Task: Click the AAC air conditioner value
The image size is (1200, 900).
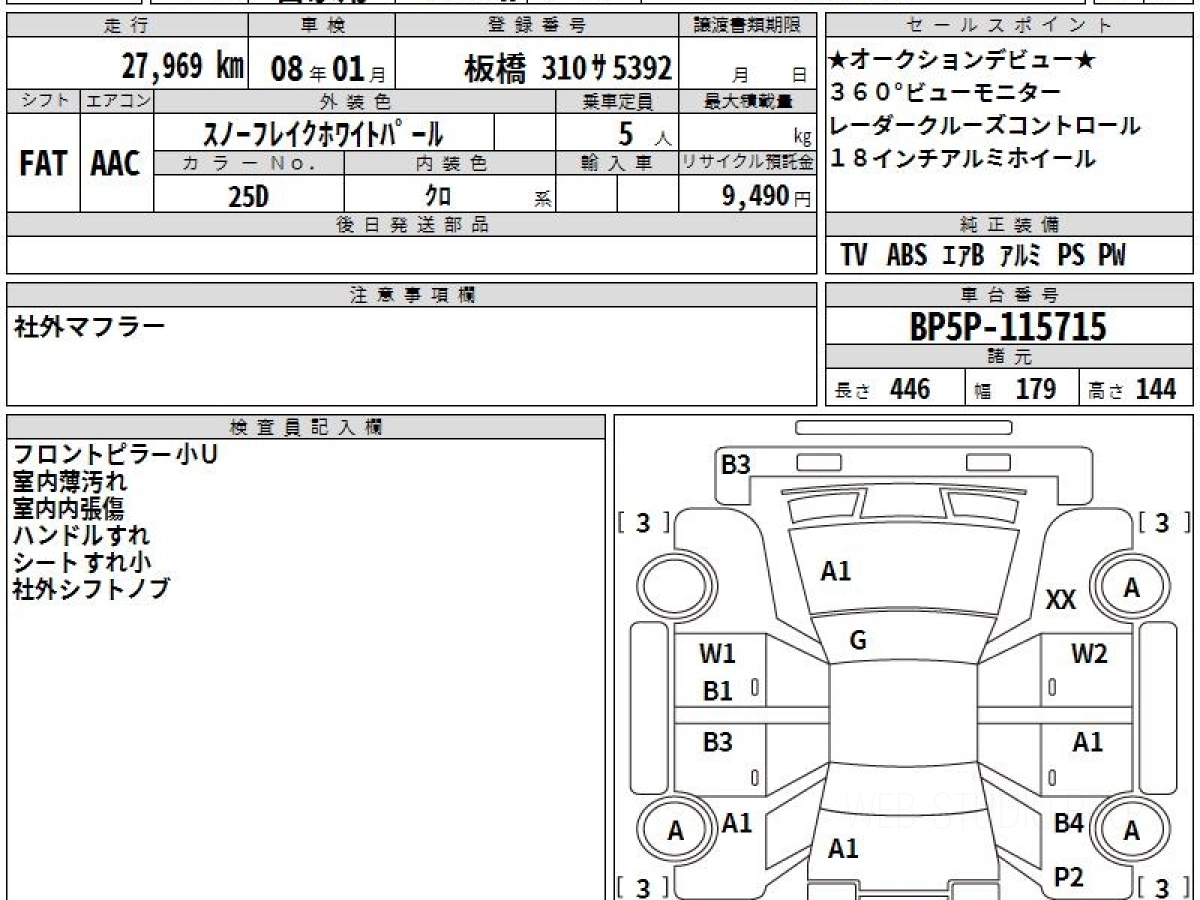Action: (116, 165)
